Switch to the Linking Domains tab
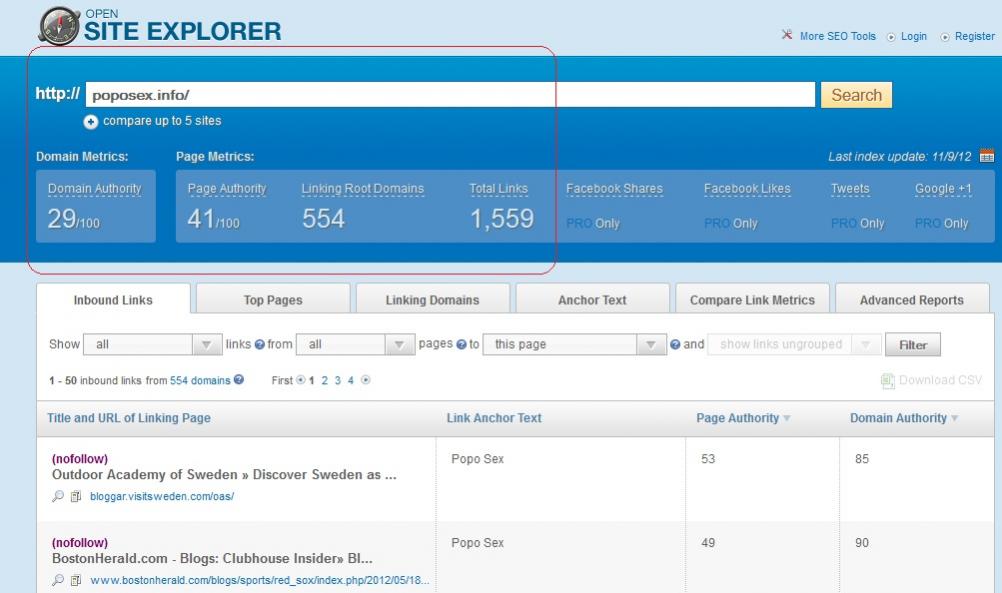Viewport: 1002px width, 593px height. [x=433, y=300]
